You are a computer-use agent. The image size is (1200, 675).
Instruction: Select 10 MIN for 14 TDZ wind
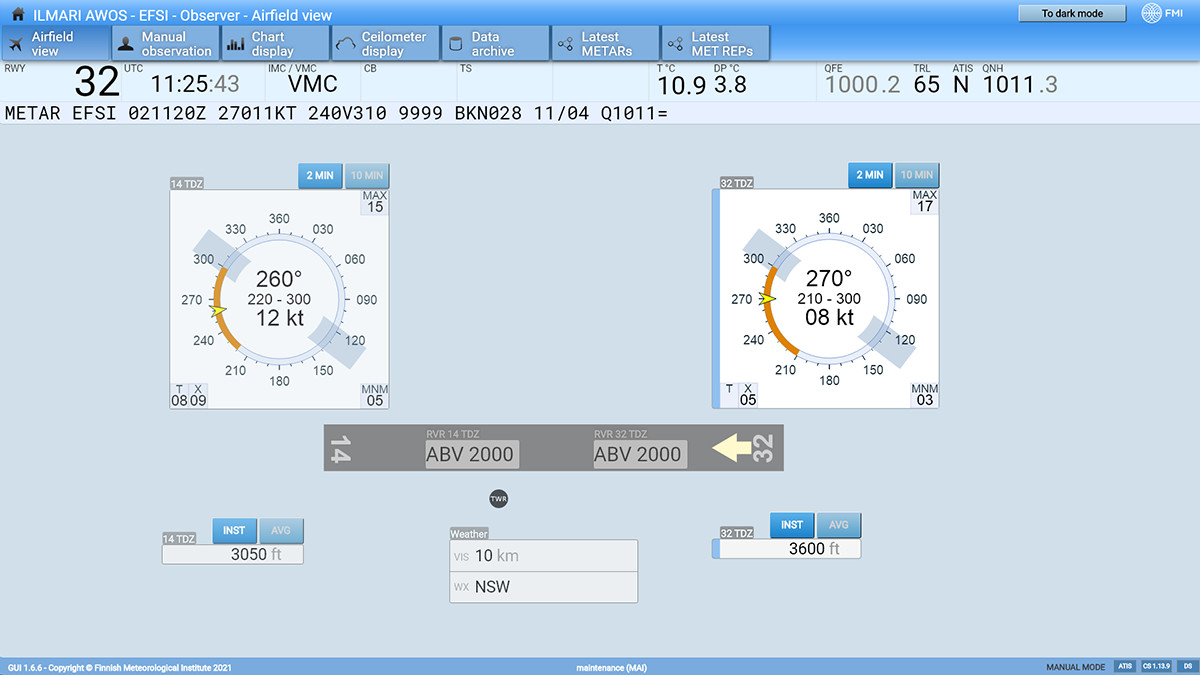tap(367, 176)
